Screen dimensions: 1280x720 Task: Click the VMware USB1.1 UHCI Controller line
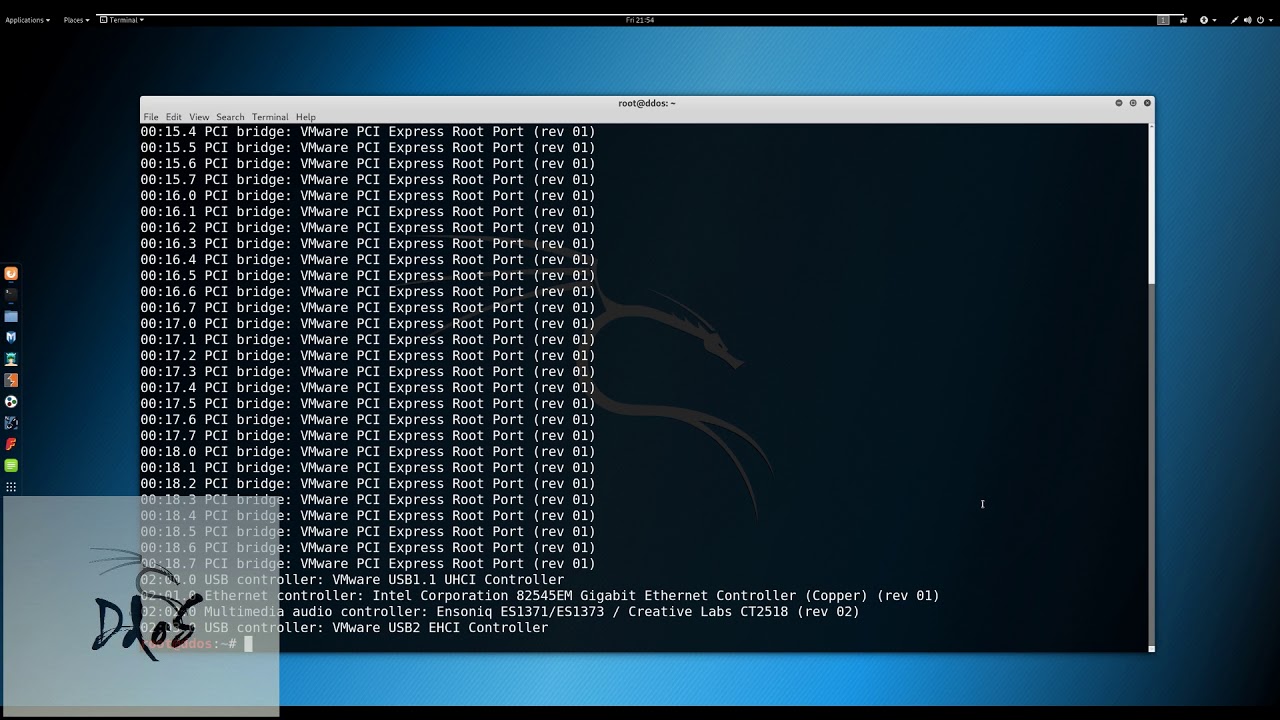pos(352,580)
